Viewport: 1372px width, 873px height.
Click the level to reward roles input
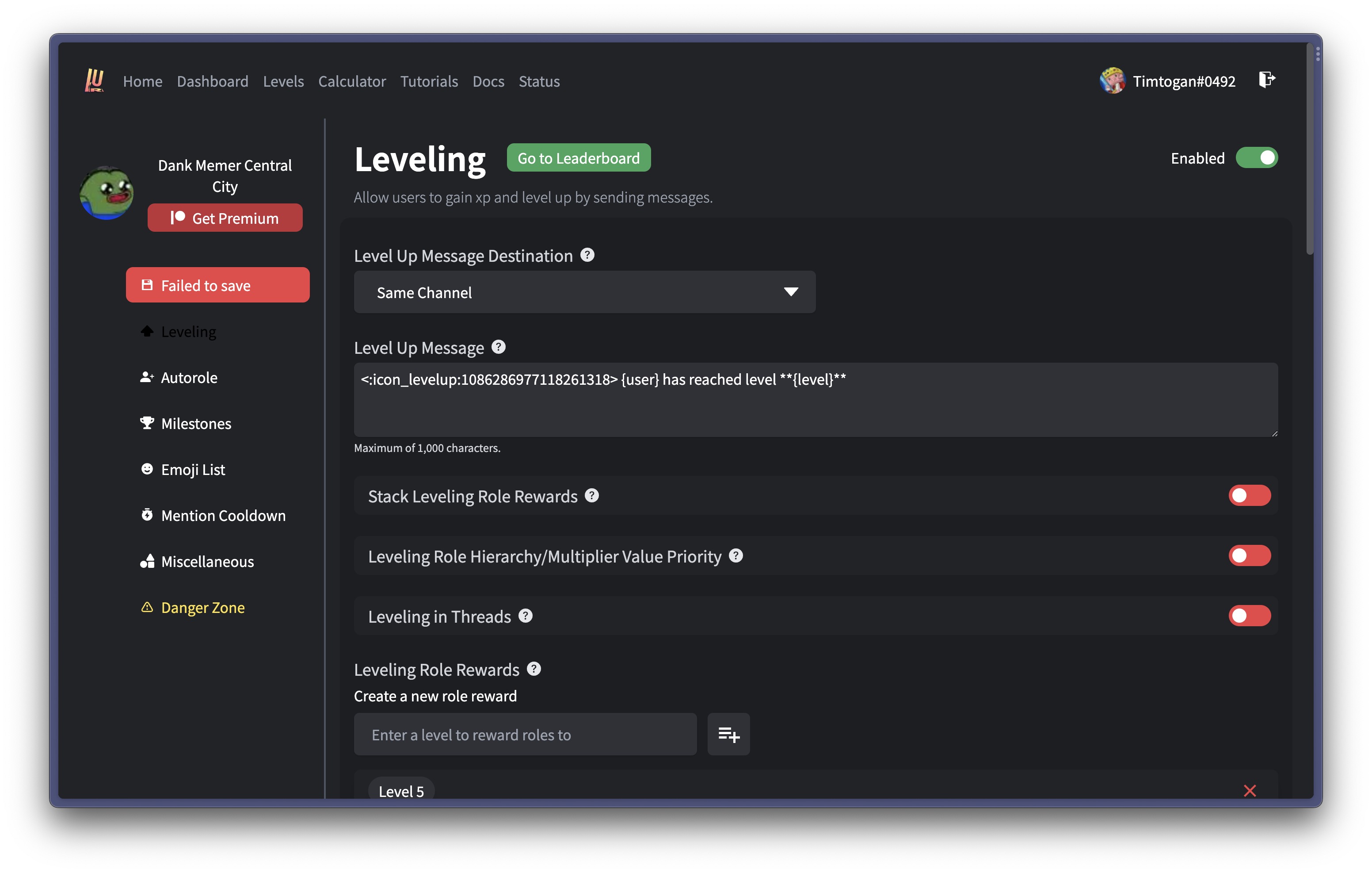pyautogui.click(x=525, y=735)
